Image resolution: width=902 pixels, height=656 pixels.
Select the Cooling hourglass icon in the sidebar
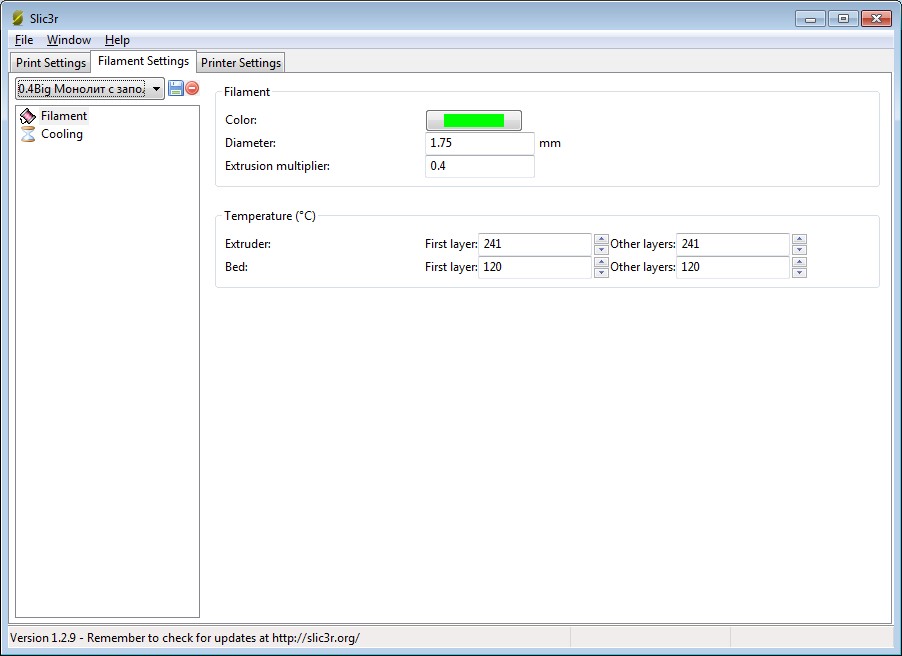[x=28, y=134]
